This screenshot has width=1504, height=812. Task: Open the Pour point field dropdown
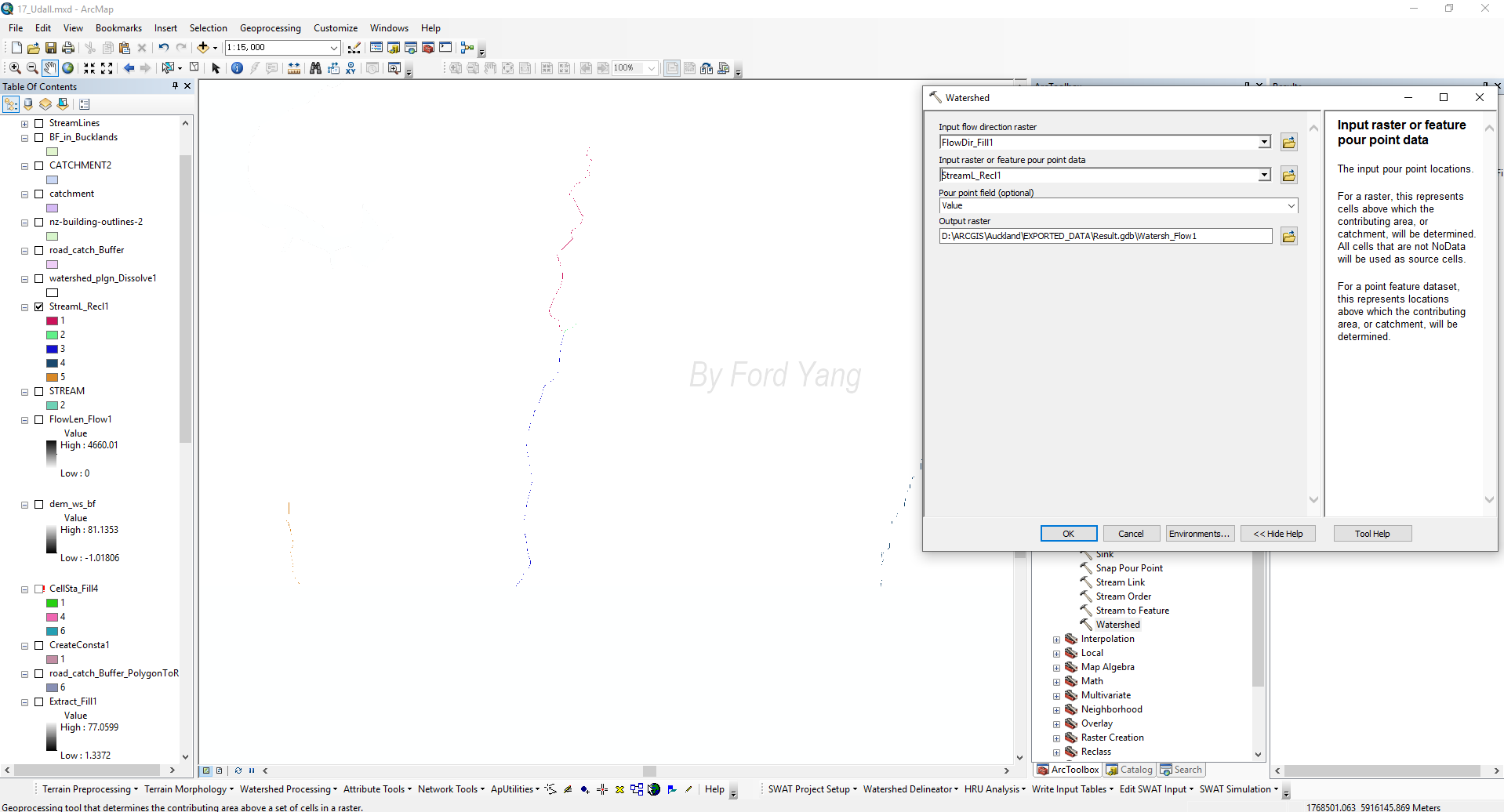1291,205
